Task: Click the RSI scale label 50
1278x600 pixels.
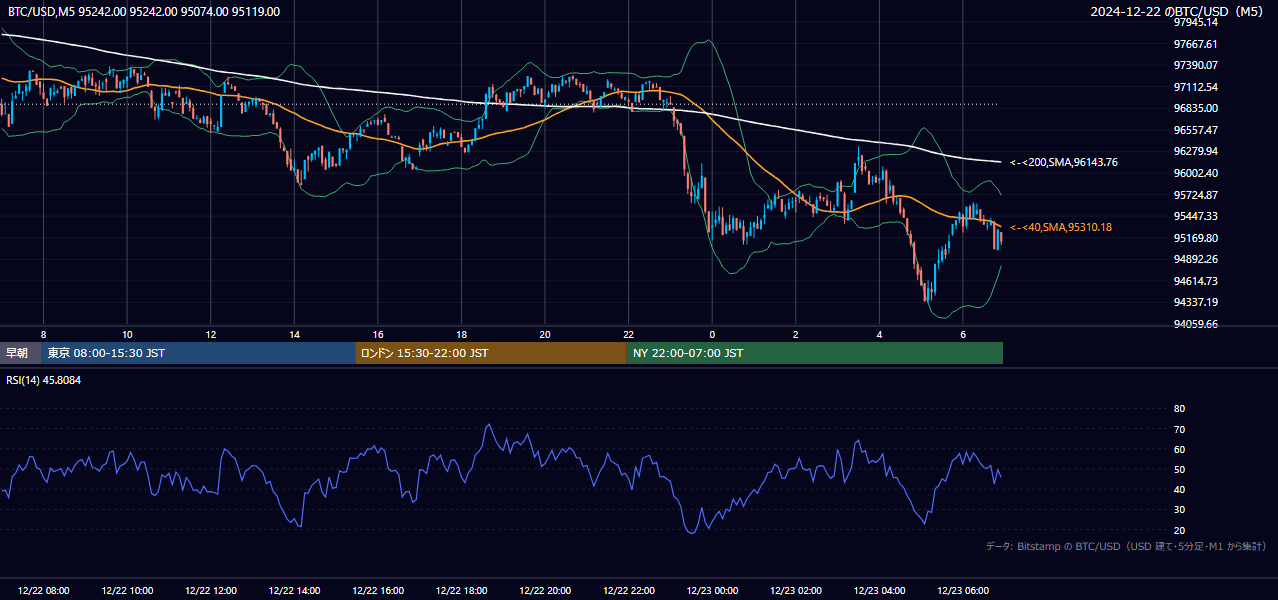Action: point(1179,469)
